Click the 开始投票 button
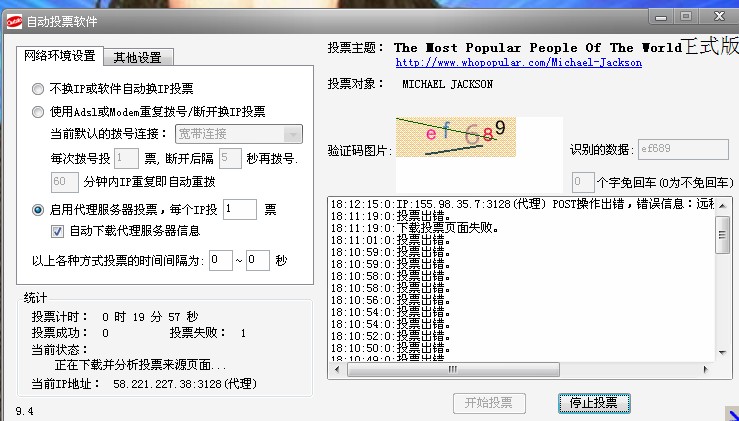Image resolution: width=739 pixels, height=421 pixels. click(489, 403)
